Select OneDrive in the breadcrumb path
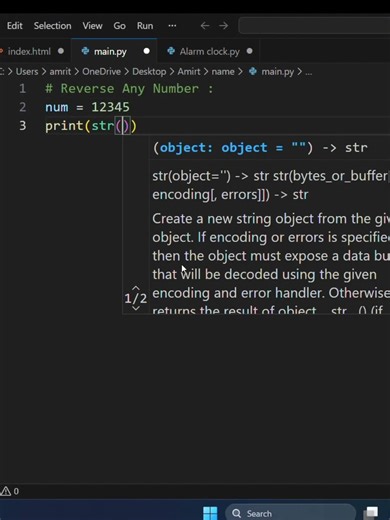This screenshot has height=520, width=390. tap(101, 72)
